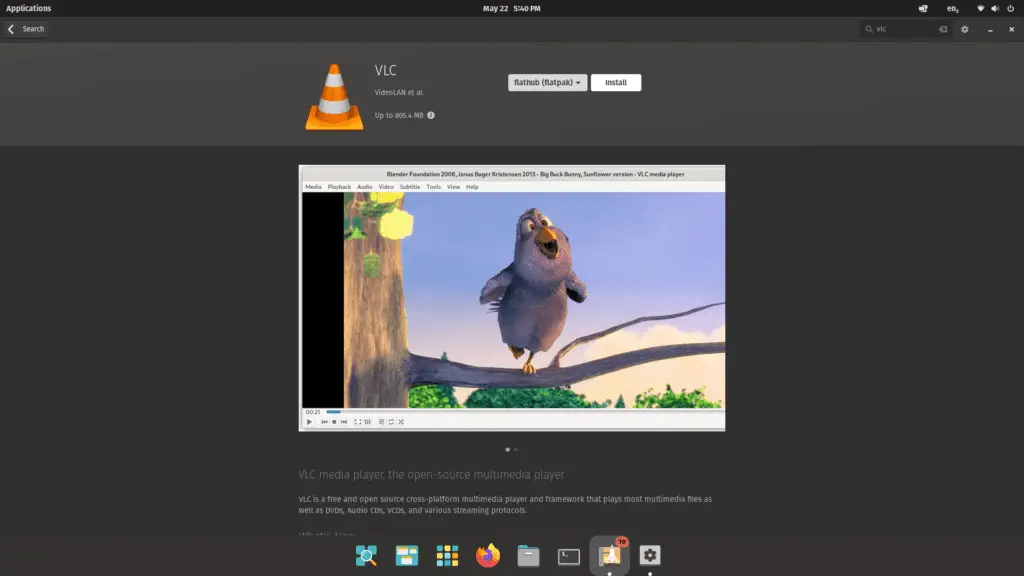Click the VideoLAN et al. developer text
Screen dimensions: 1024x576
399,92
